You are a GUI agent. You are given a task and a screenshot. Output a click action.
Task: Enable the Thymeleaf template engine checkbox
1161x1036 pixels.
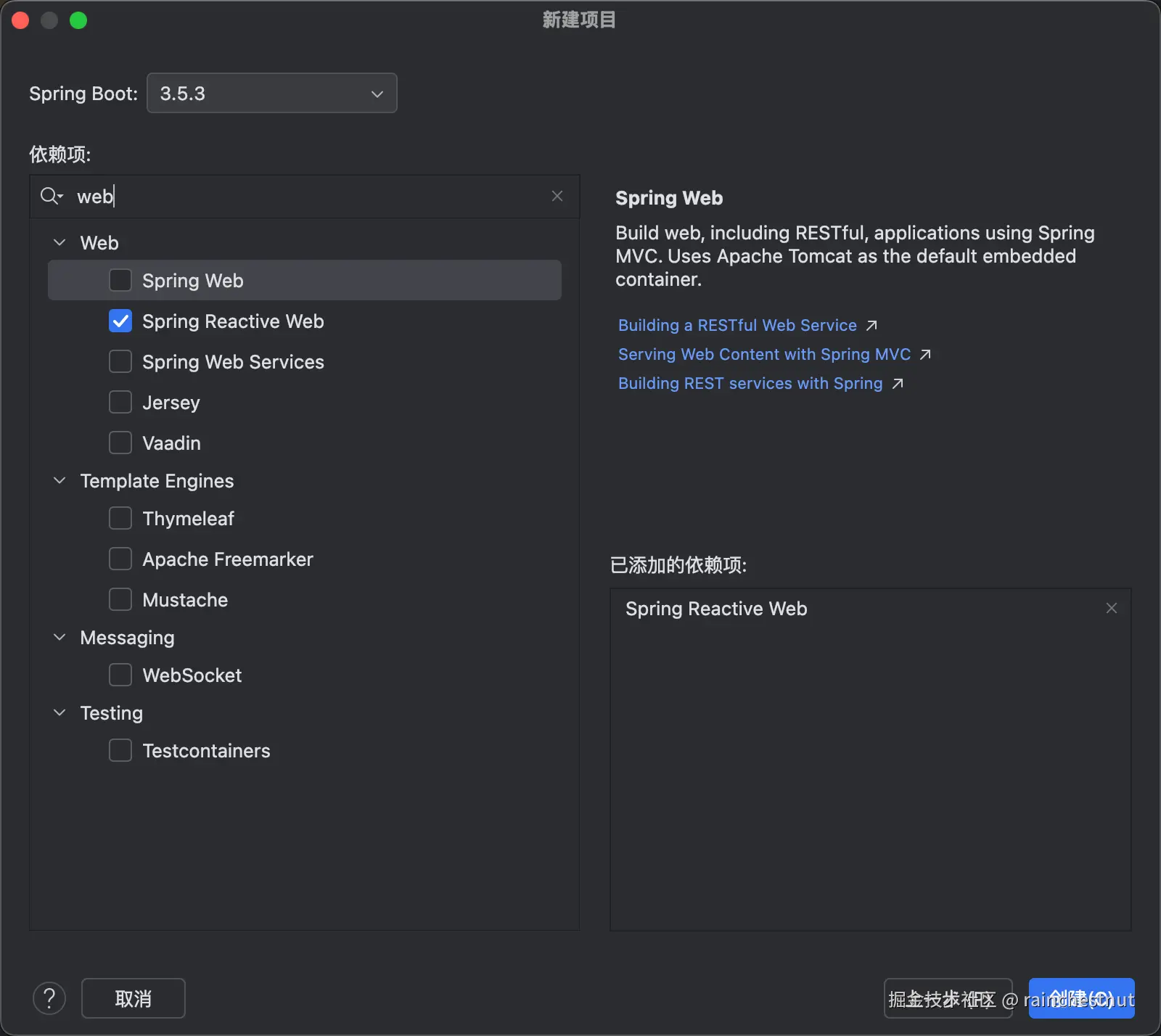pyautogui.click(x=120, y=518)
